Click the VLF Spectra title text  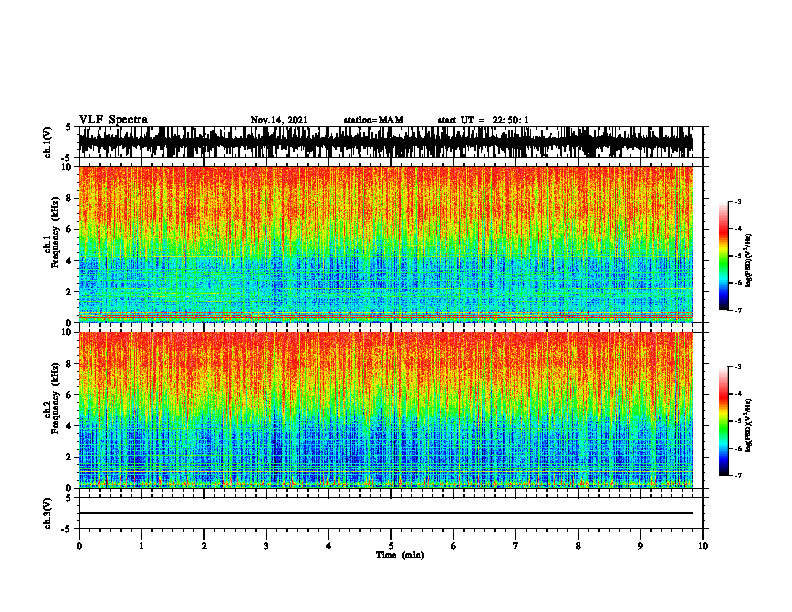pyautogui.click(x=113, y=120)
